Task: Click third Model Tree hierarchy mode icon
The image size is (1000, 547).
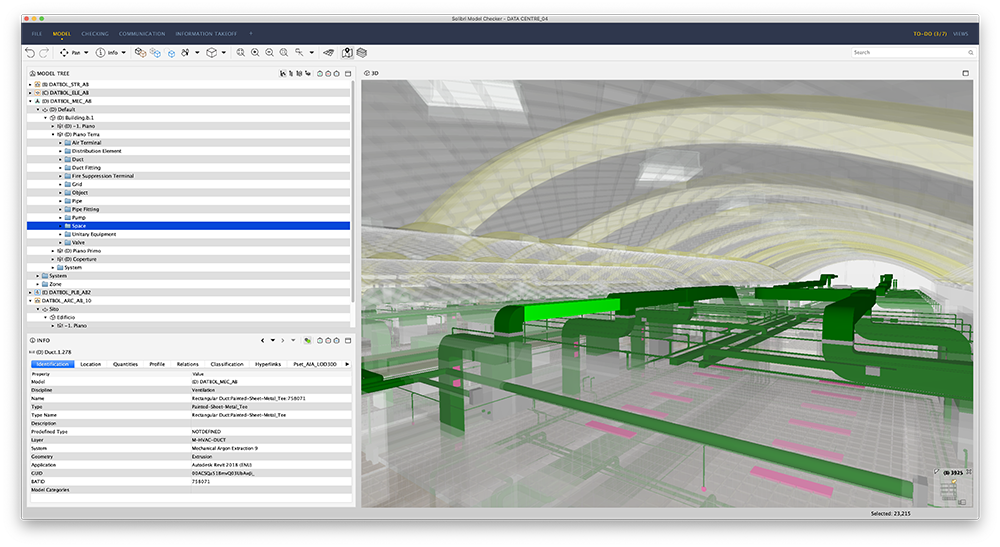Action: coord(300,74)
